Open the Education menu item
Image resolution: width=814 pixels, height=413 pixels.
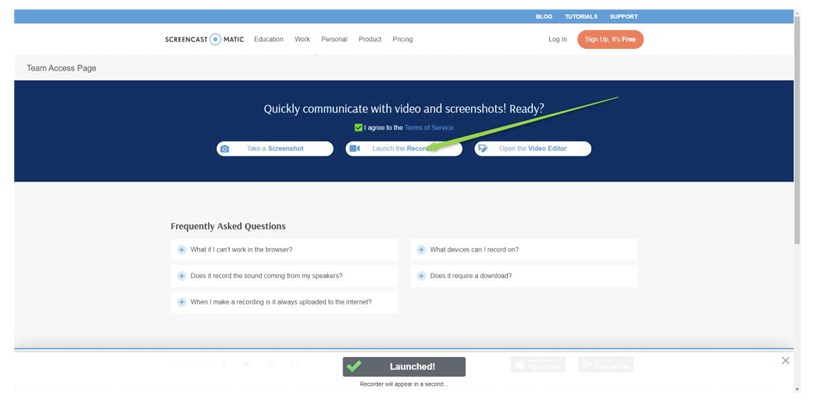coord(268,39)
